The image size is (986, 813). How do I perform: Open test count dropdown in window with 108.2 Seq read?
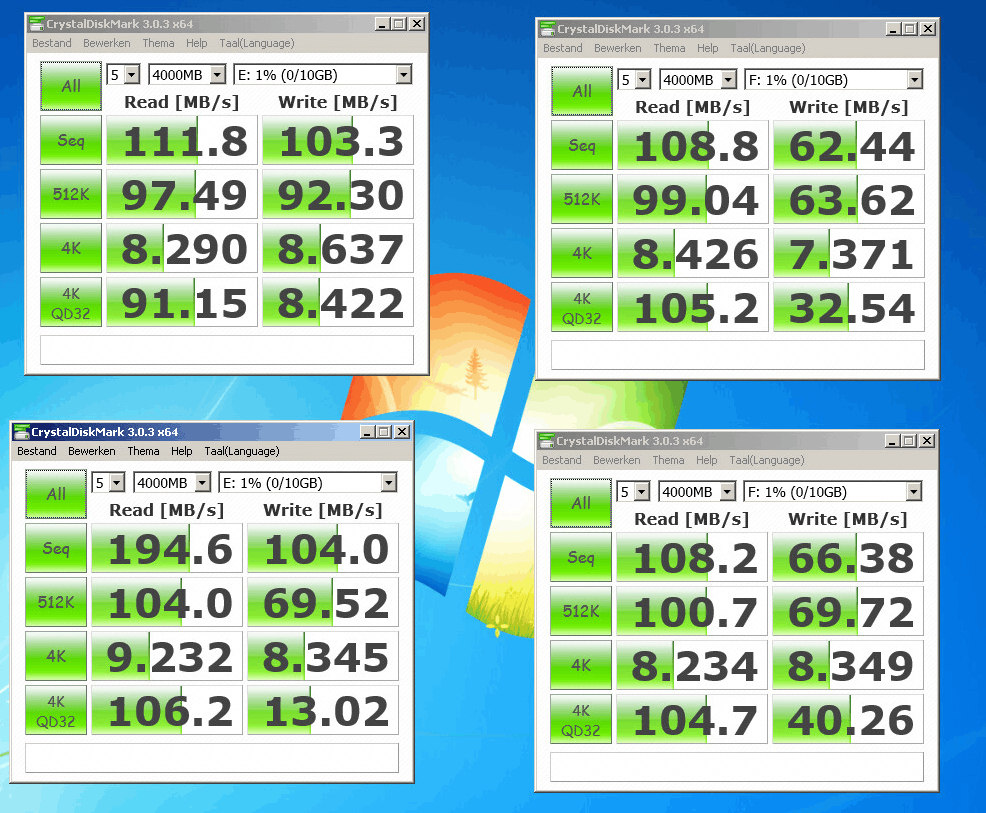point(633,492)
